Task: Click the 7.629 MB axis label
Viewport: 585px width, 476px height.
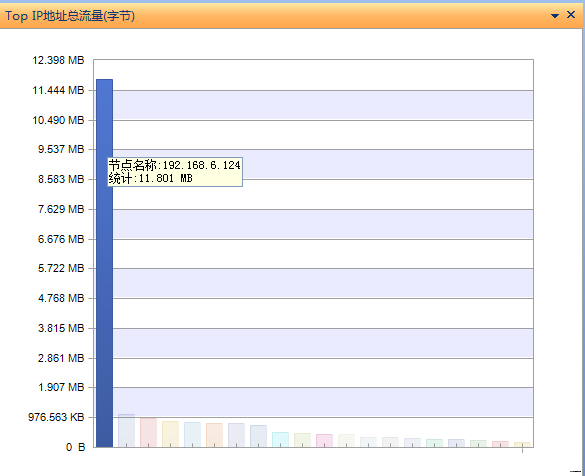Action: [x=61, y=209]
